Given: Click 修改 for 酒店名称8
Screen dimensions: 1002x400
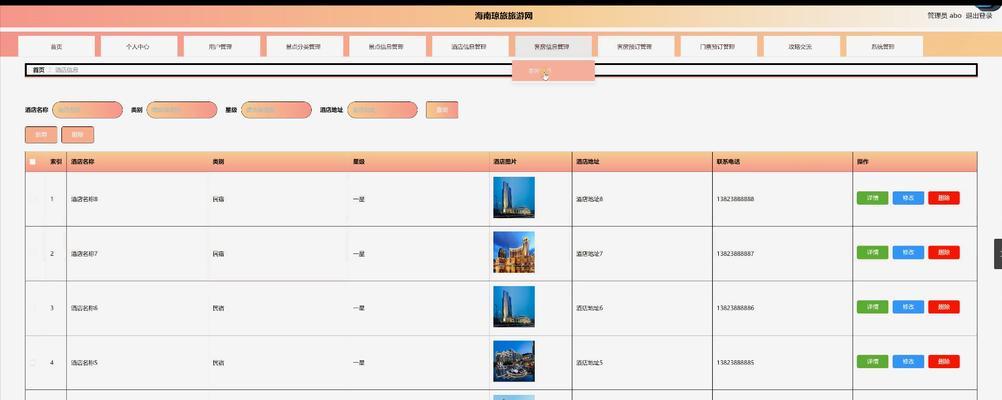Looking at the screenshot, I should [908, 198].
